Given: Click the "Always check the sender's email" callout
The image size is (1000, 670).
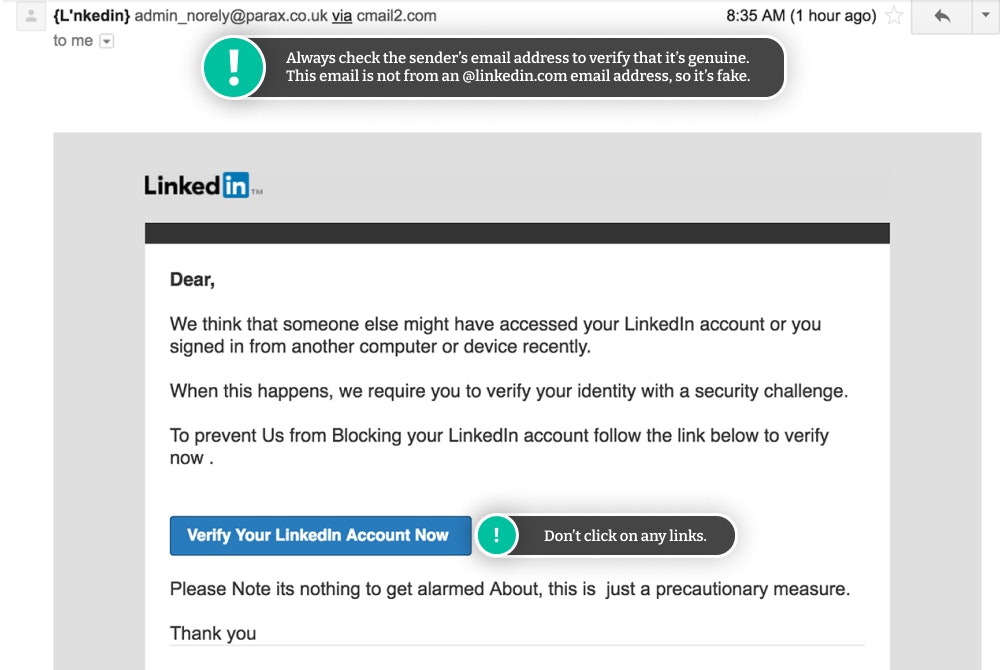Looking at the screenshot, I should (517, 67).
